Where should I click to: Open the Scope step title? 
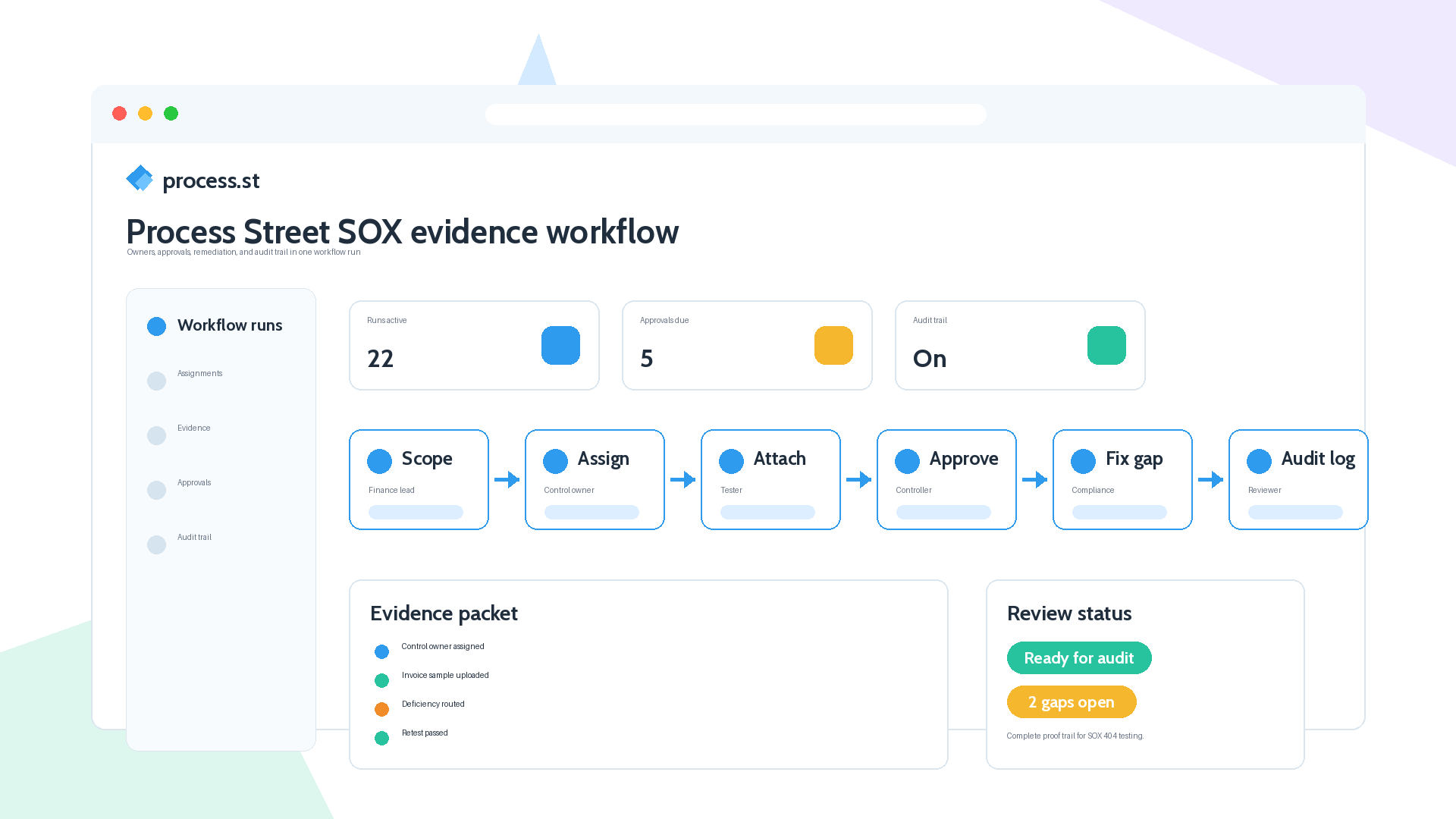tap(427, 459)
